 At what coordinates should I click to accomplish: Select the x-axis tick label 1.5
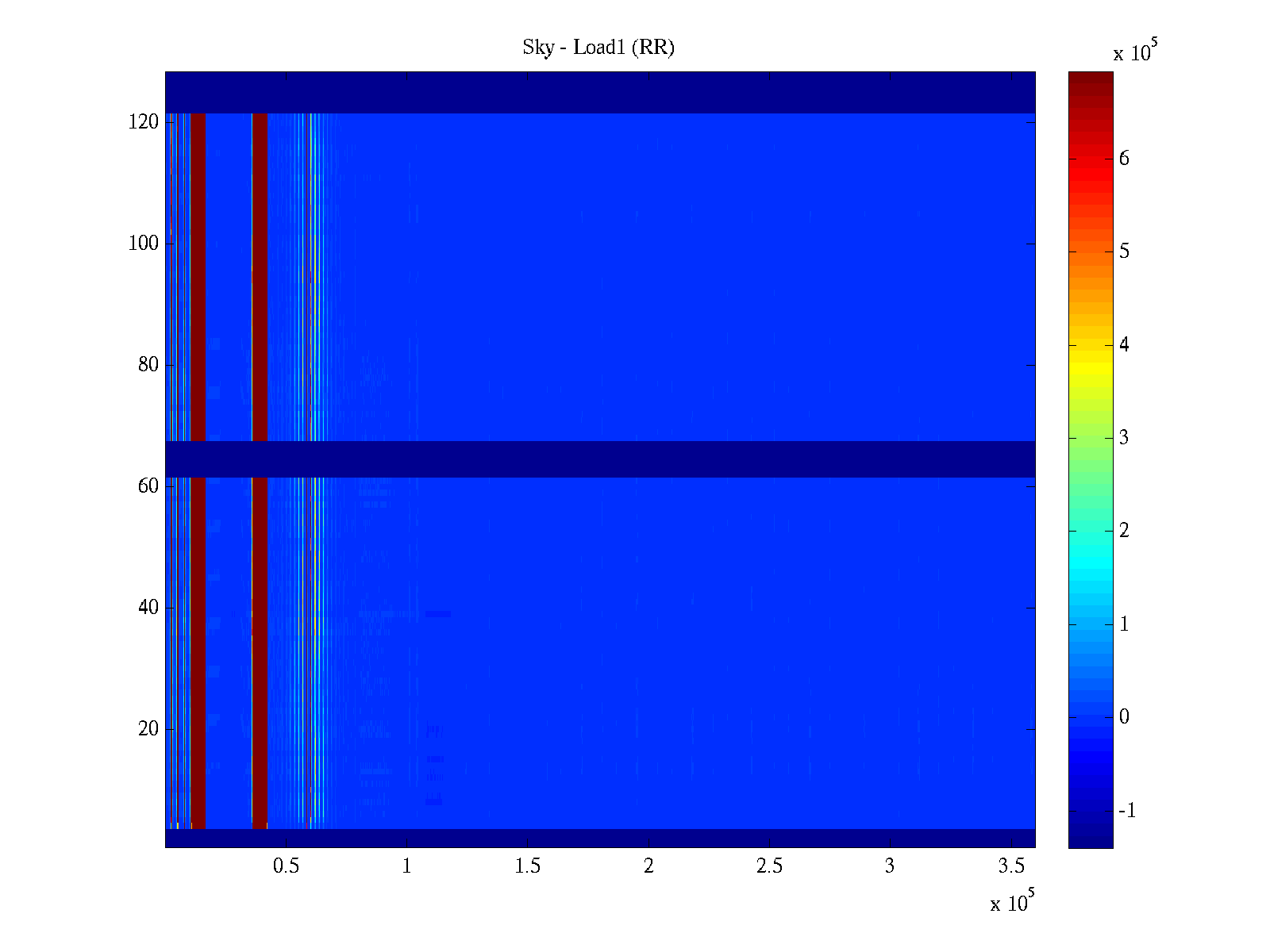pyautogui.click(x=528, y=866)
